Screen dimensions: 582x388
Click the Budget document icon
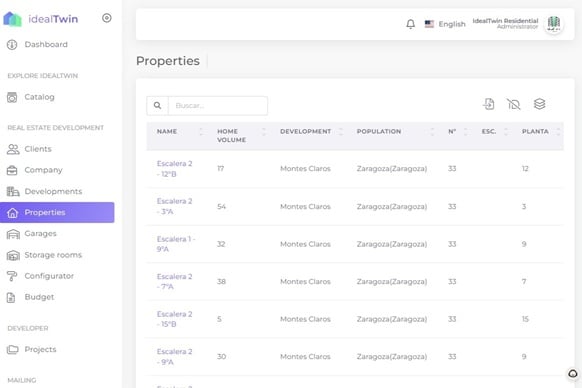[11, 297]
